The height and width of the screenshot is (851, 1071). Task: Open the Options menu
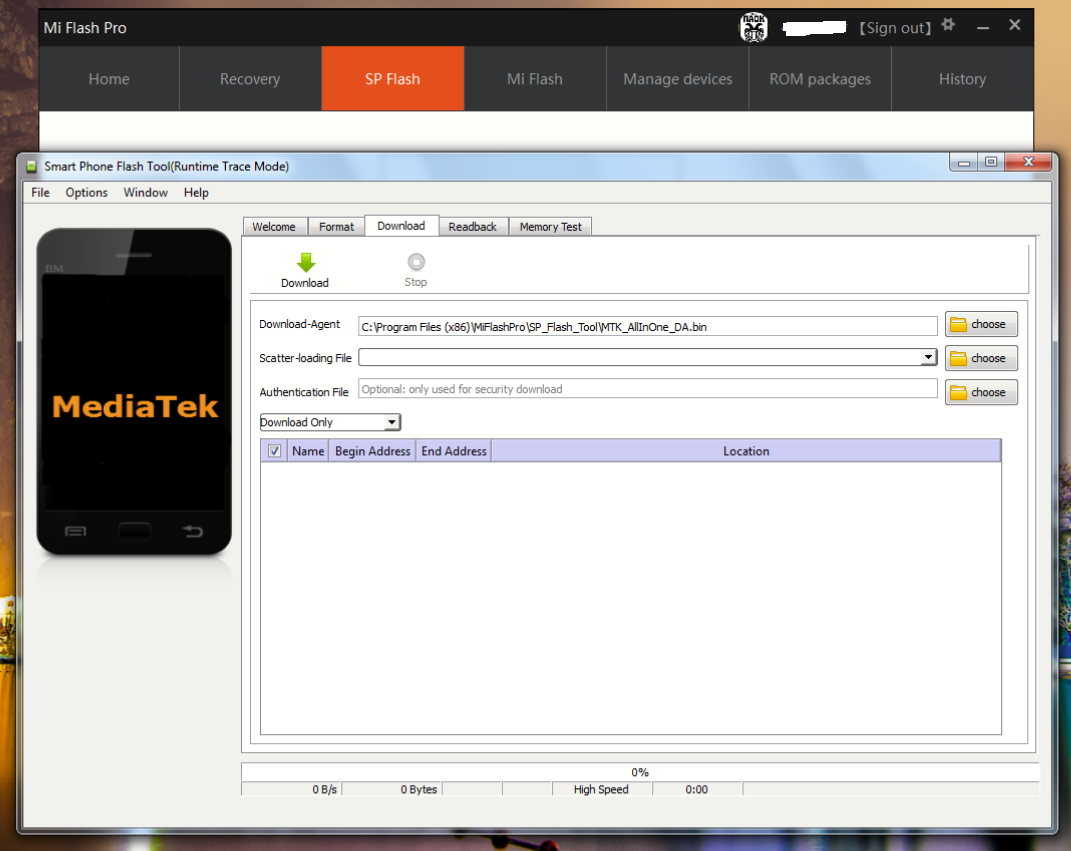[x=87, y=193]
